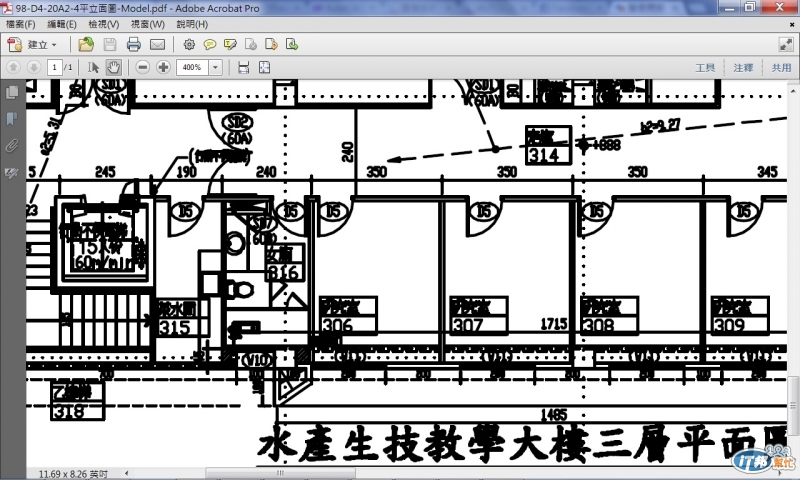
Task: Open the 檢視(V) menu
Action: click(104, 24)
